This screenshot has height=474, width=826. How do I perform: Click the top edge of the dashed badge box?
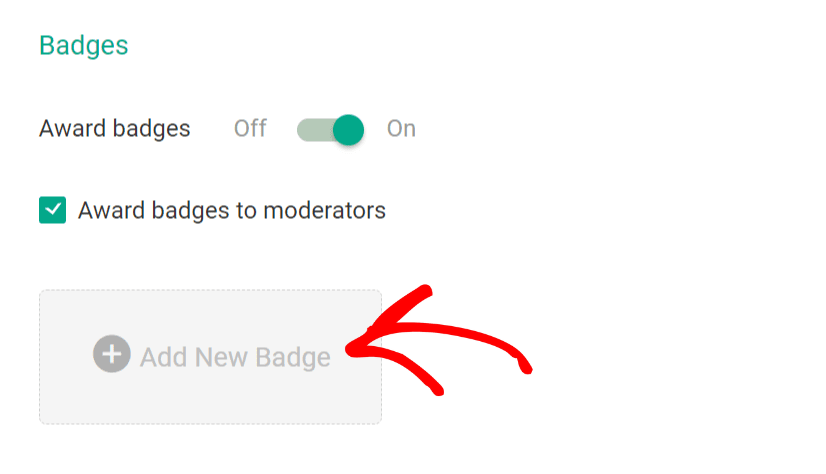point(210,291)
